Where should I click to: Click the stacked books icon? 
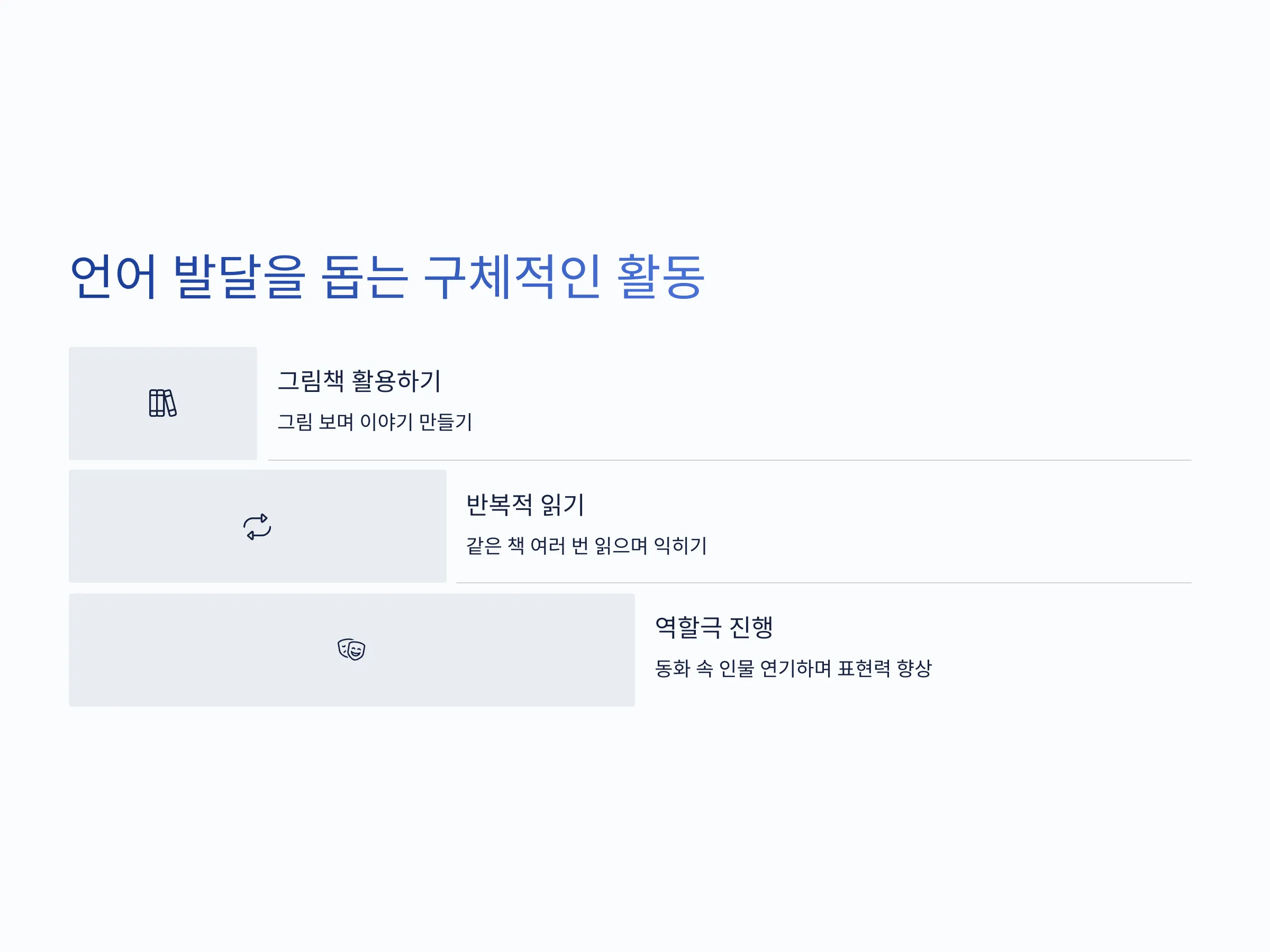pos(163,404)
